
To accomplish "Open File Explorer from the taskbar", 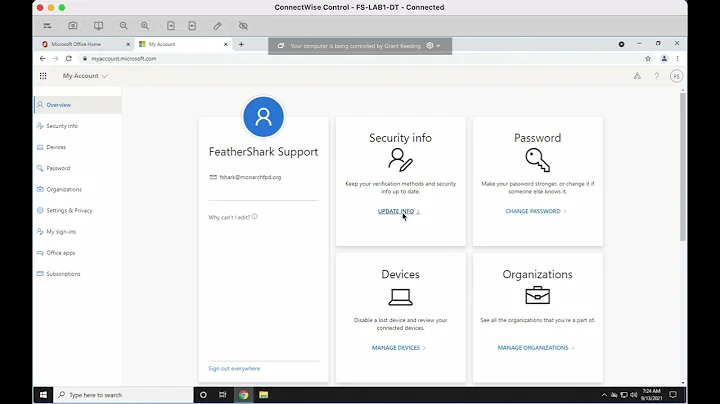I will 264,395.
